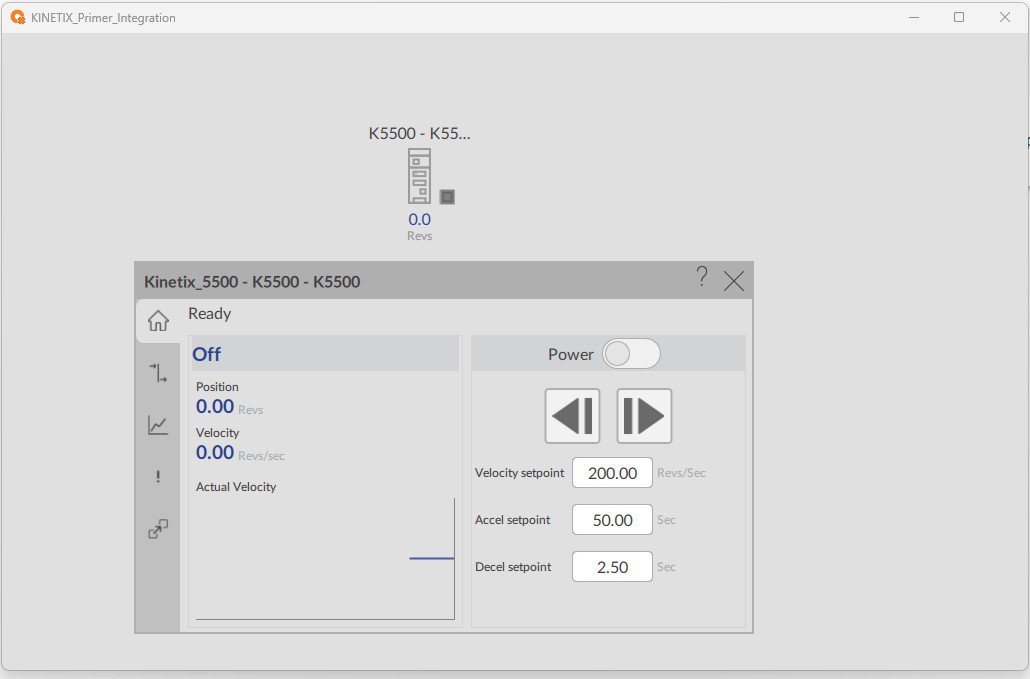Edit the Decel setpoint value 2.50
The image size is (1030, 679).
(612, 567)
